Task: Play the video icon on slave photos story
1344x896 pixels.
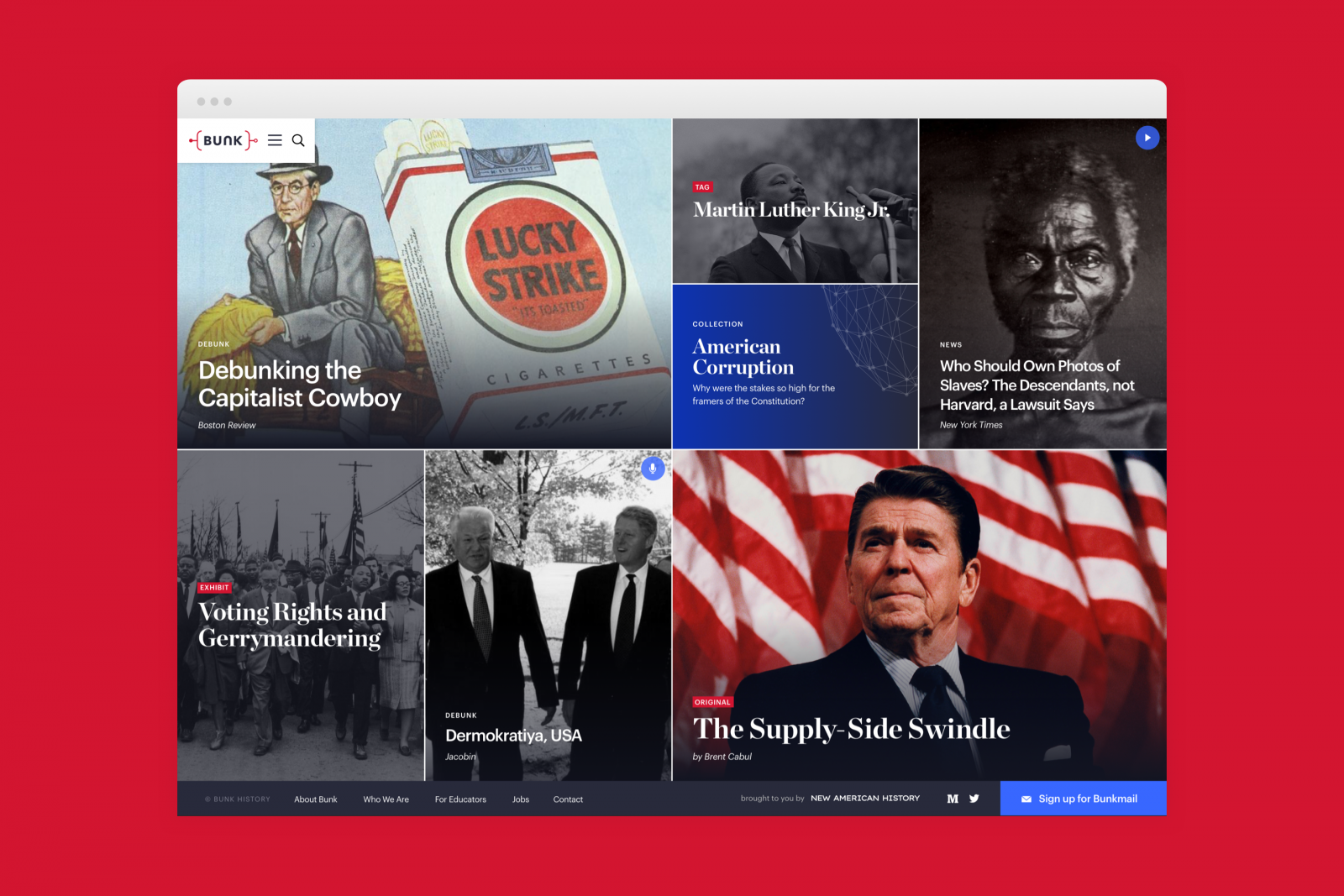Action: click(x=1147, y=138)
